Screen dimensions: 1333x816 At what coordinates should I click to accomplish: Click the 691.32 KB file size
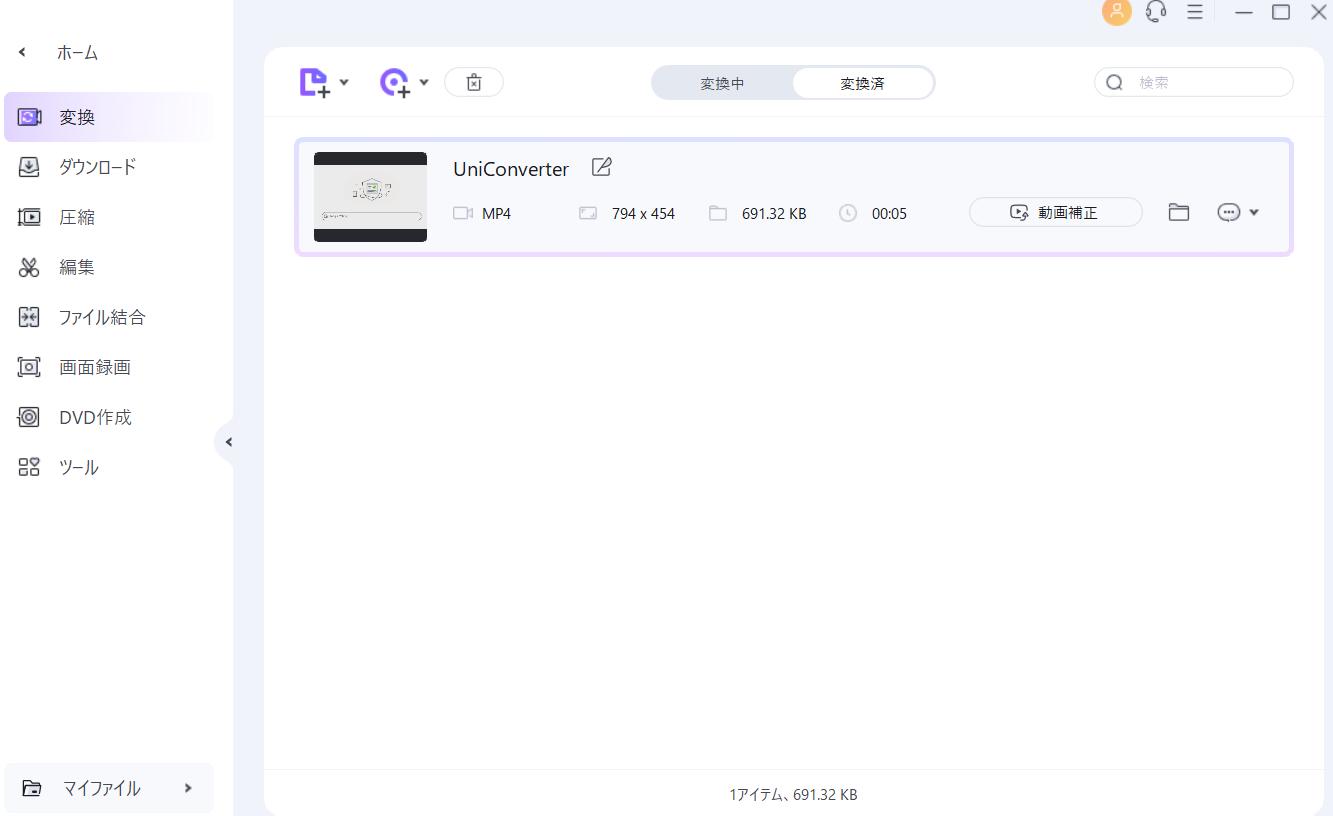(774, 213)
